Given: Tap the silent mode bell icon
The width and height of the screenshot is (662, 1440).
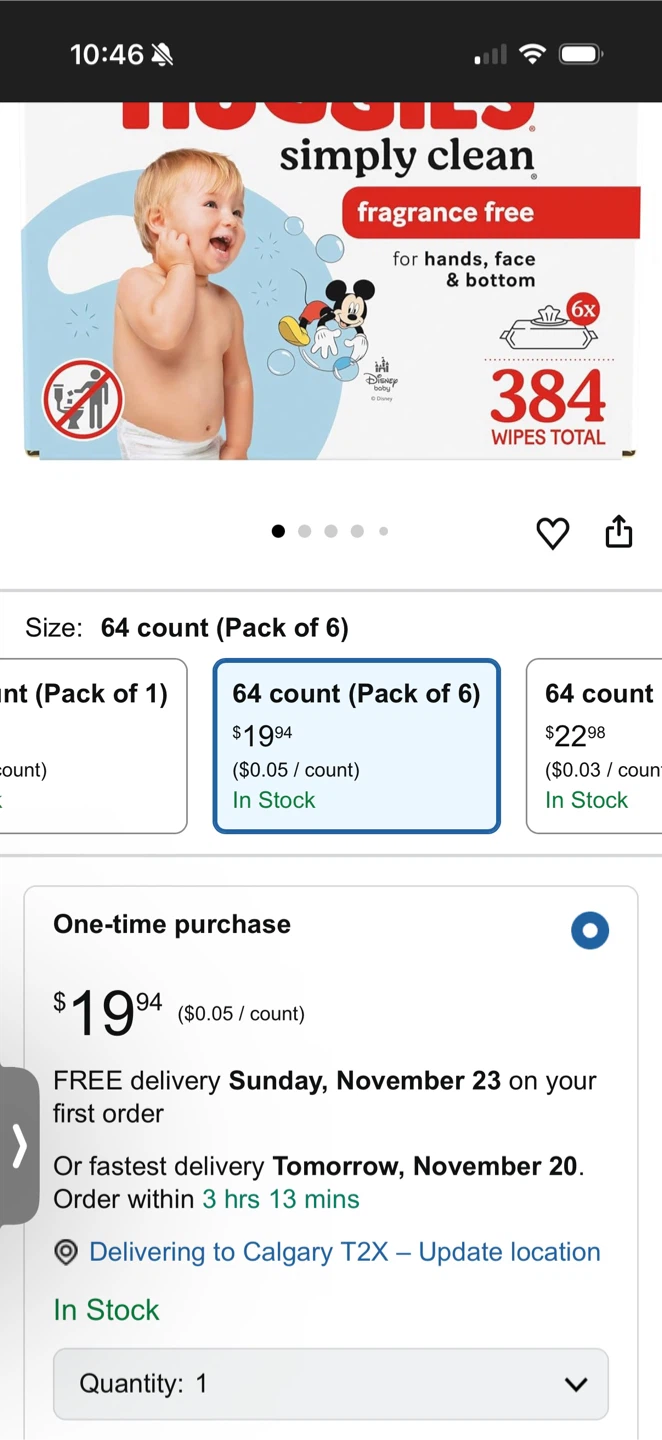Looking at the screenshot, I should (161, 55).
